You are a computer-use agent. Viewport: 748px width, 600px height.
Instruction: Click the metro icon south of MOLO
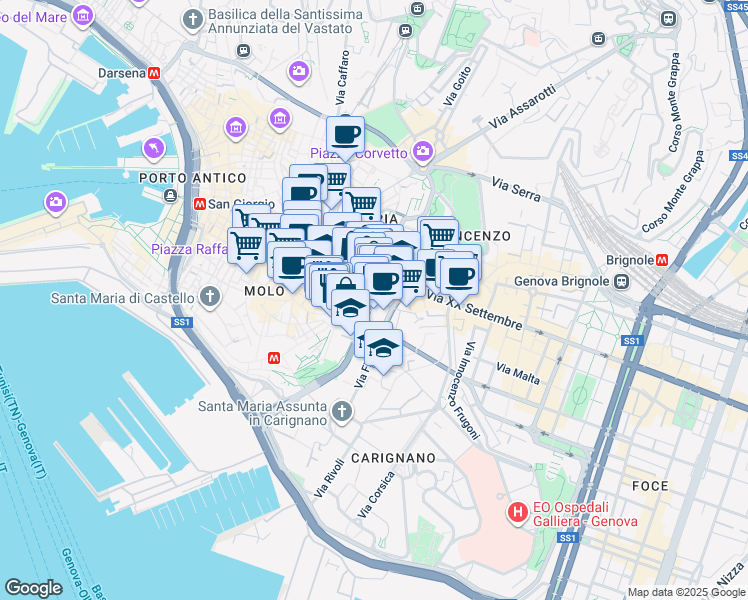pos(274,358)
